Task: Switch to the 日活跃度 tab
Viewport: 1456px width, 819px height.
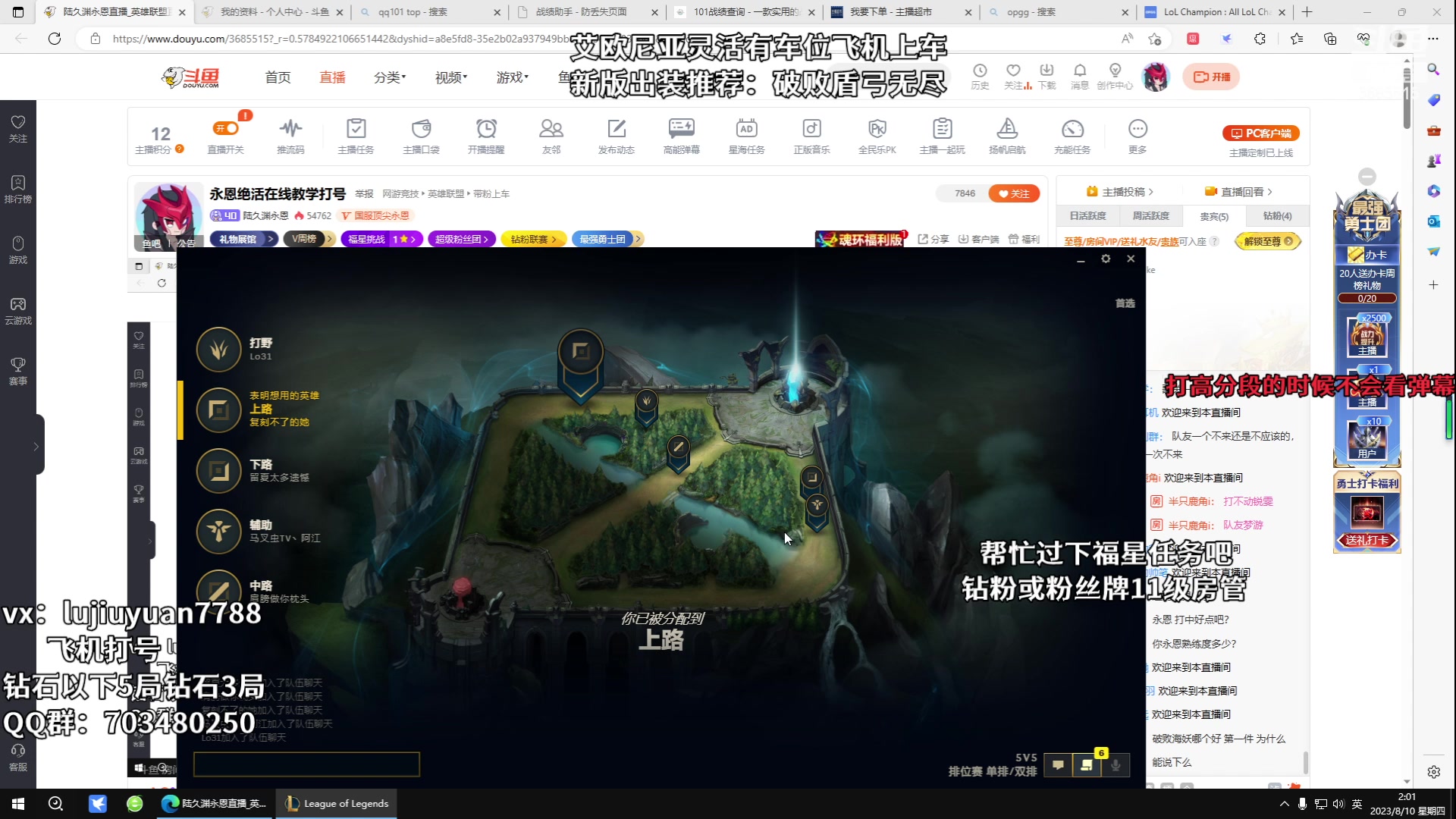Action: pos(1087,216)
